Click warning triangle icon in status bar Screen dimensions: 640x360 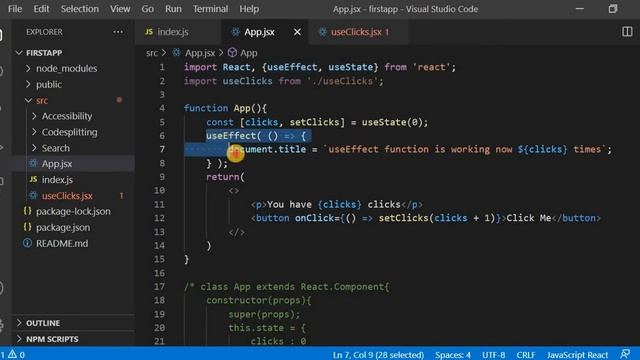coord(12,354)
